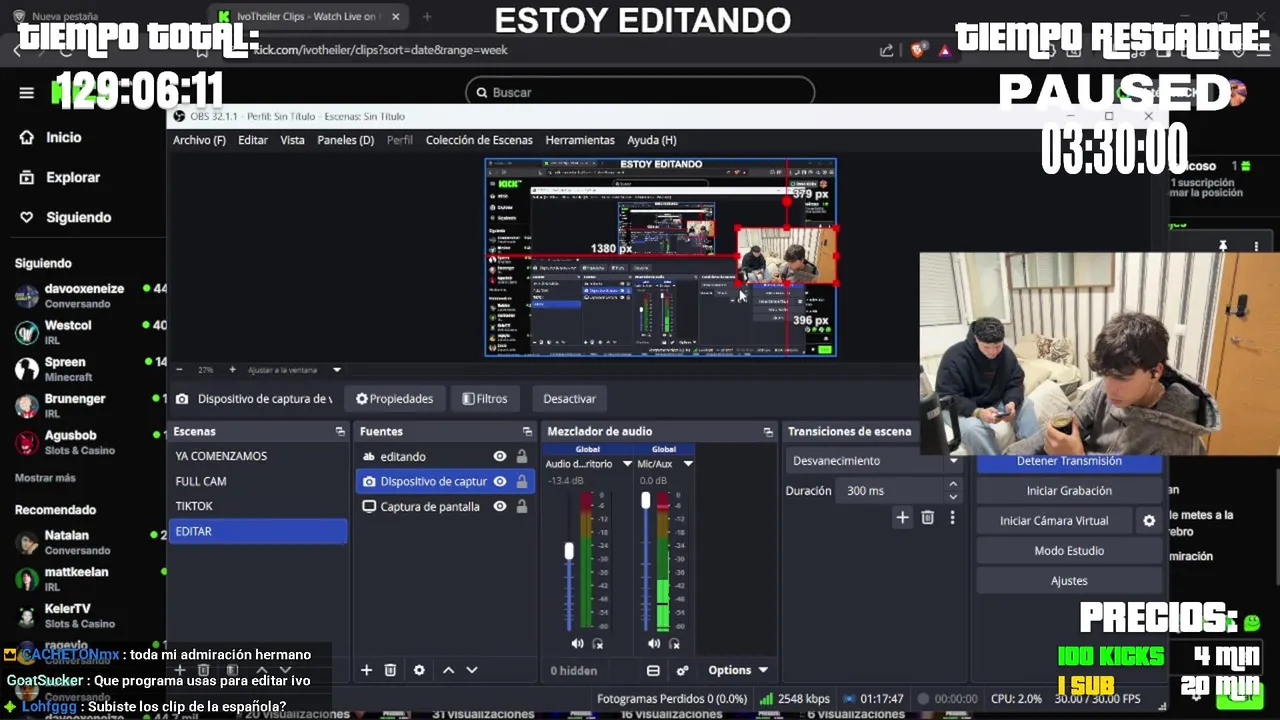Zoom in the OBS preview with plus
This screenshot has height=720, width=1280.
[x=232, y=369]
